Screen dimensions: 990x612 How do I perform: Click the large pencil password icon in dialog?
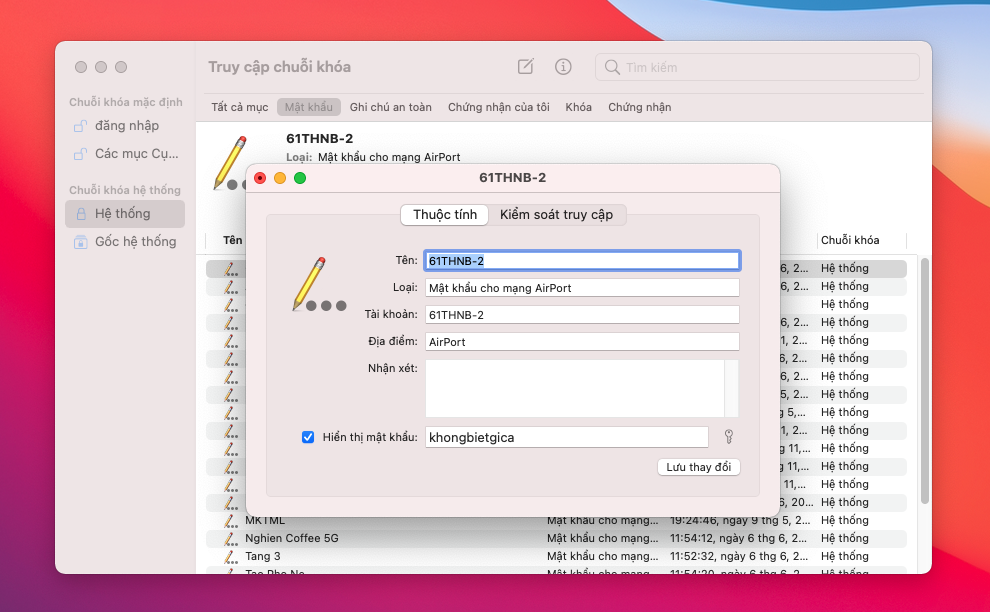[319, 285]
